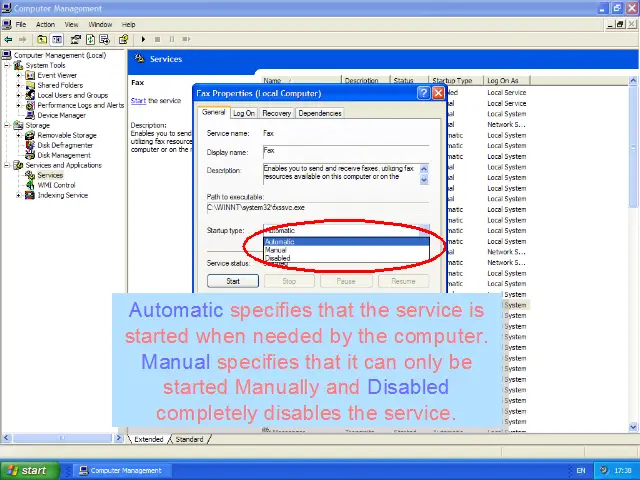The height and width of the screenshot is (480, 640).
Task: Click the Start the service link
Action: point(138,100)
